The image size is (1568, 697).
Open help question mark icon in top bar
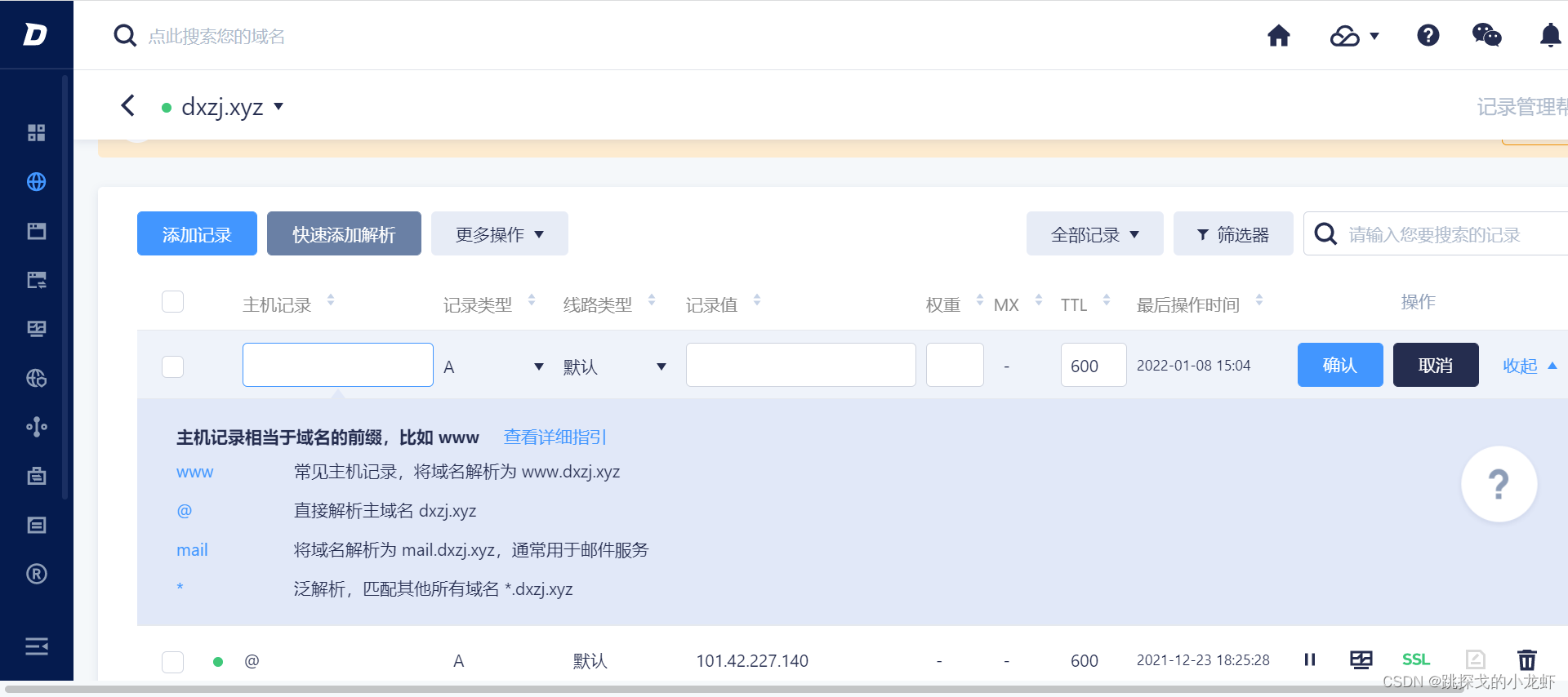pos(1428,35)
